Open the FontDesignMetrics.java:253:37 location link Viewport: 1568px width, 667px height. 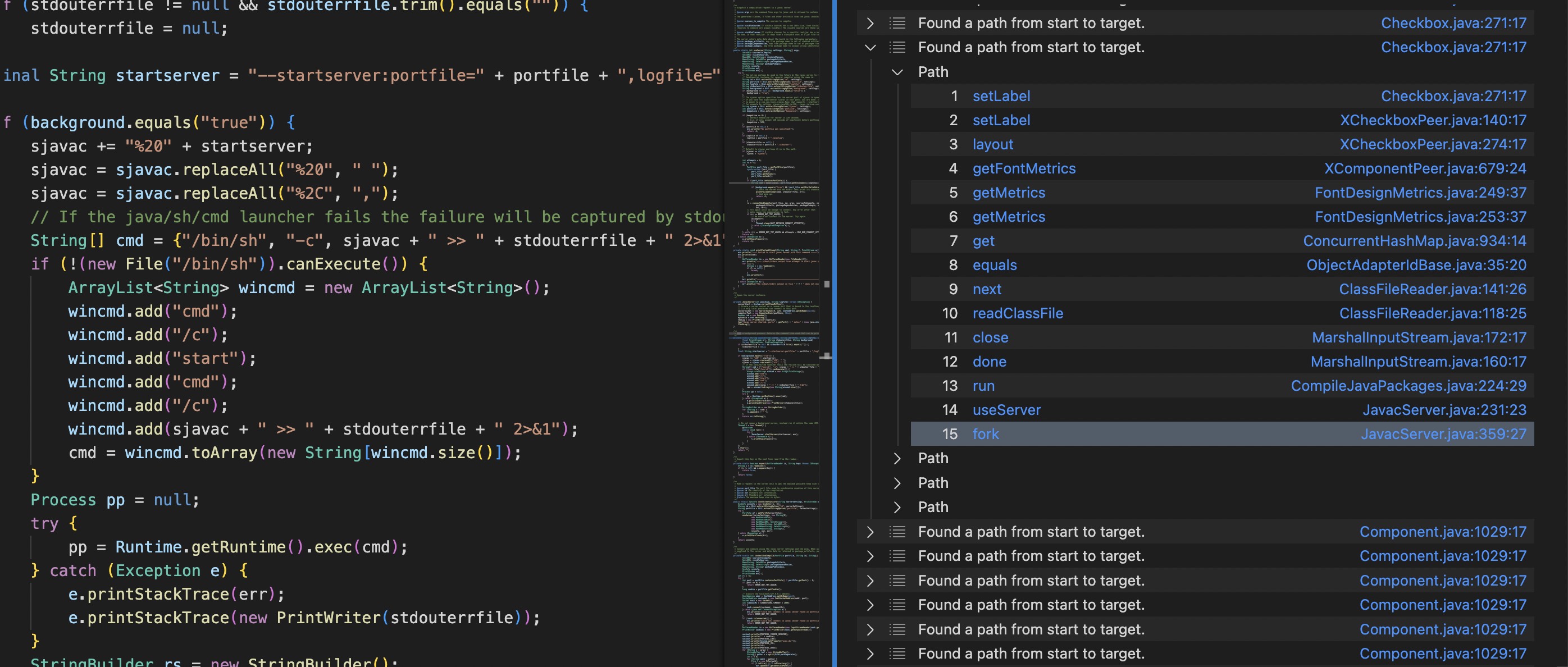1420,217
